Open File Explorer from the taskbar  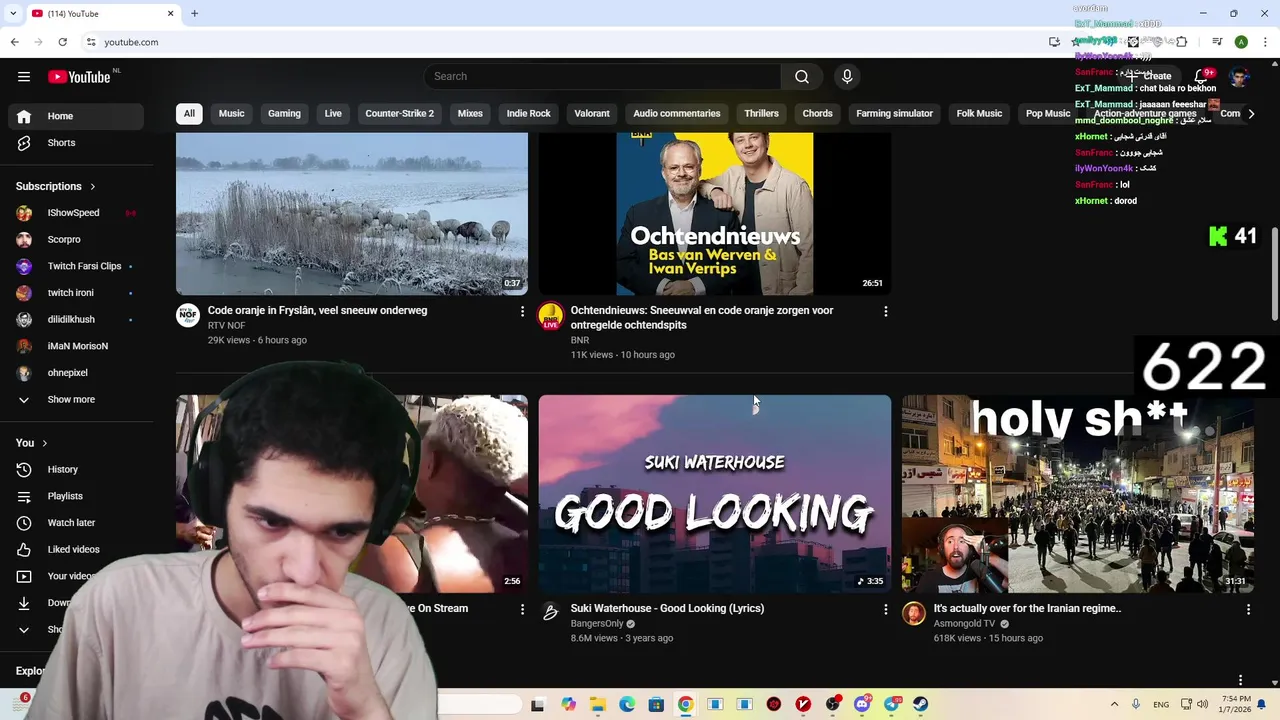tap(598, 704)
